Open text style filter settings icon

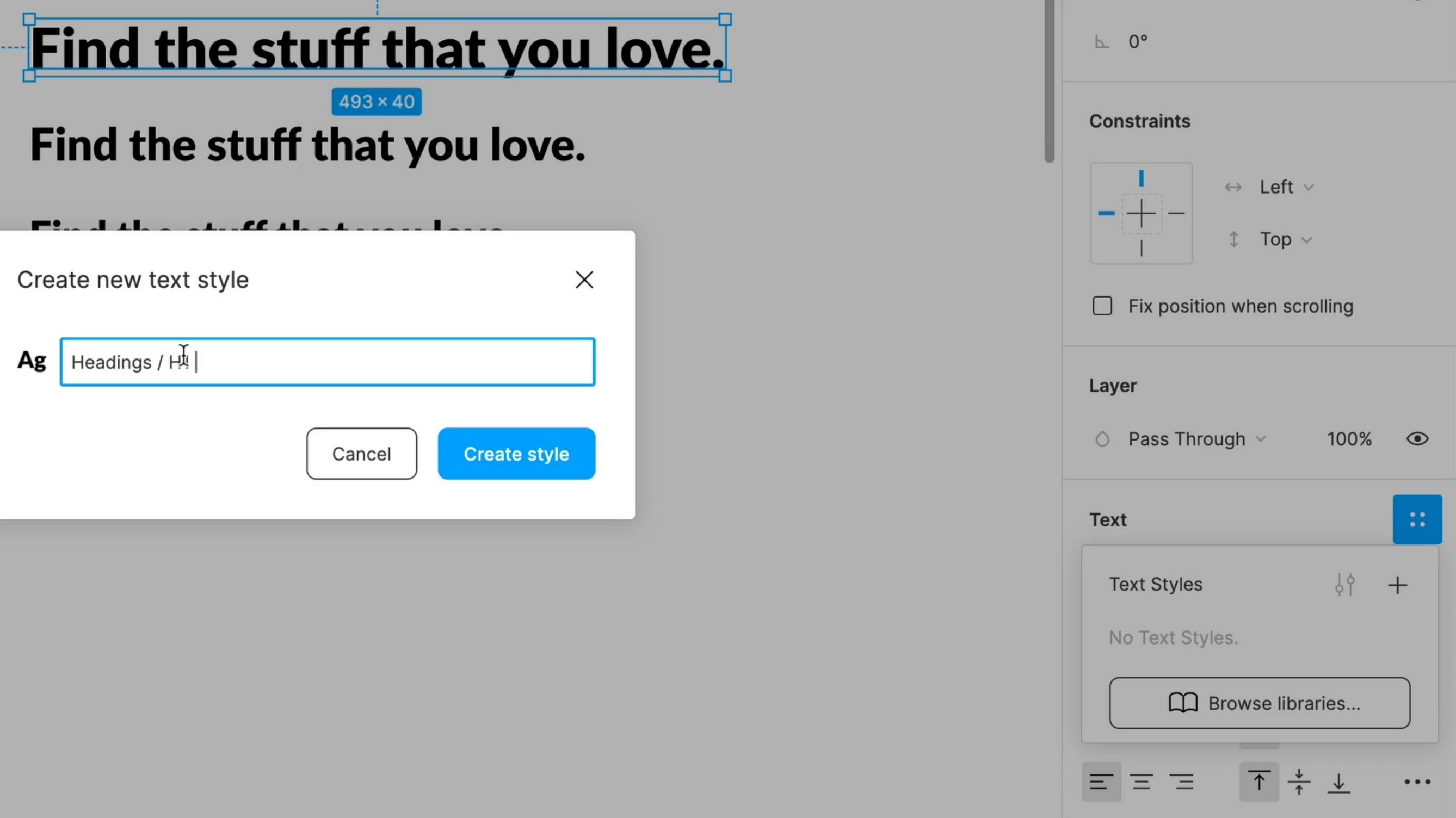(x=1344, y=585)
